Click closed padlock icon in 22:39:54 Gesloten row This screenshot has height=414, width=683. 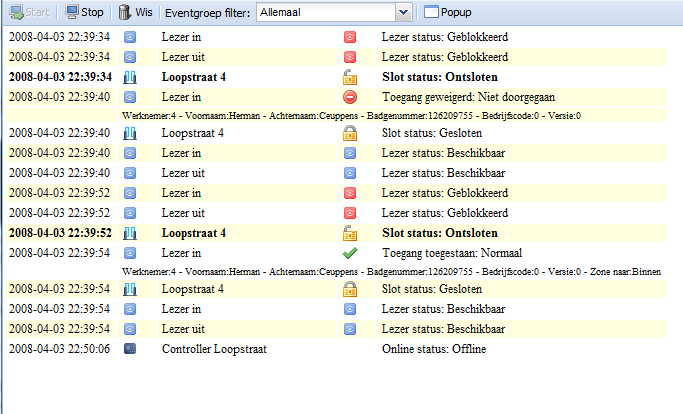(x=350, y=289)
